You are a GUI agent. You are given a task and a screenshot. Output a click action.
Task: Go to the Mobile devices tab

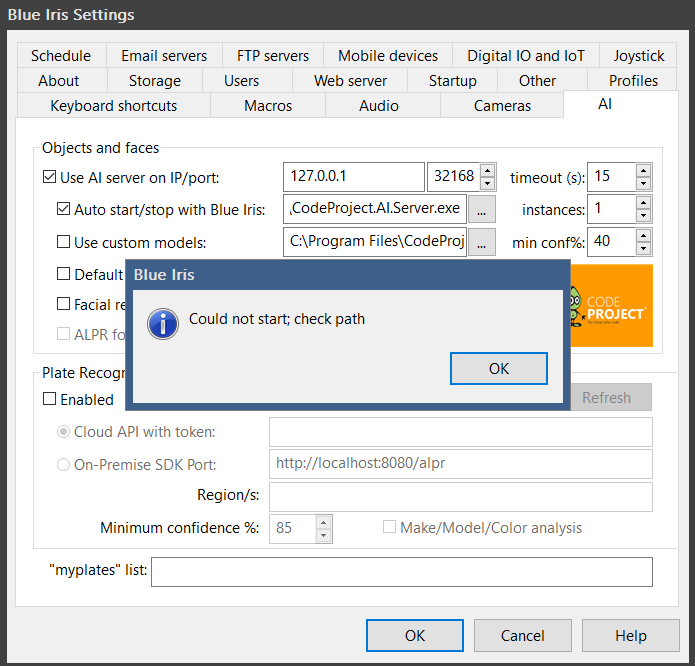click(x=388, y=55)
